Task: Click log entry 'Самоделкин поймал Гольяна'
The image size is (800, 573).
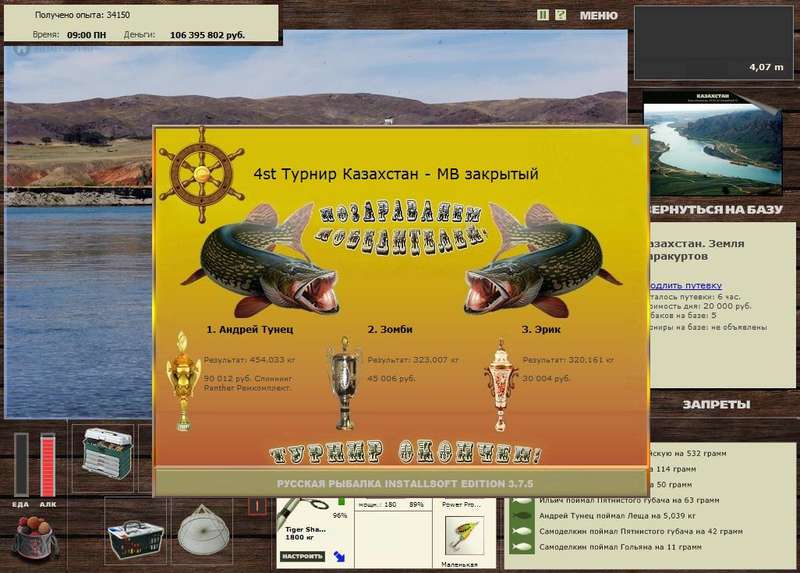Action: (620, 547)
